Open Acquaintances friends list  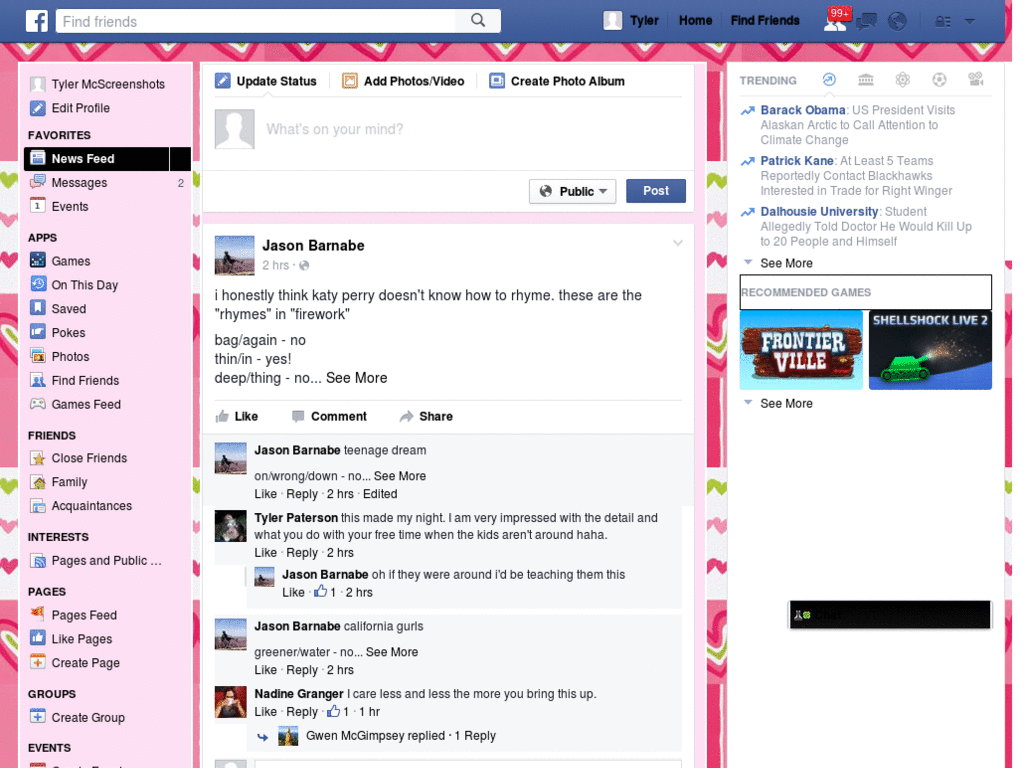point(91,505)
